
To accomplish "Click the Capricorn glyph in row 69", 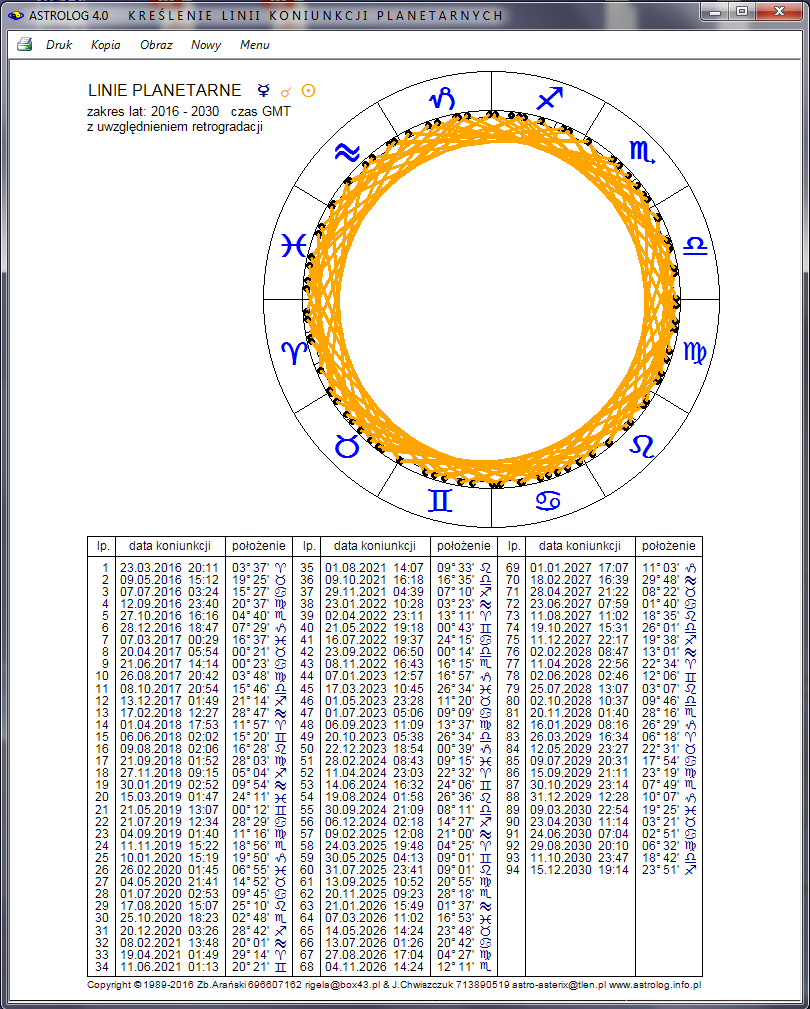I will click(x=691, y=568).
